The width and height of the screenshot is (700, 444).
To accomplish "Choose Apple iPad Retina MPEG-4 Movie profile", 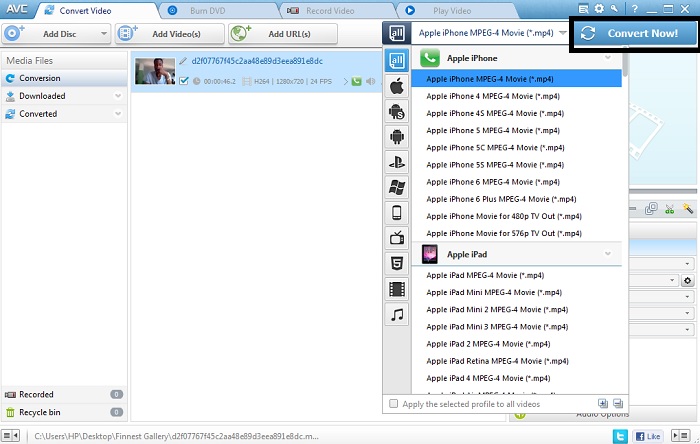I will [516, 361].
